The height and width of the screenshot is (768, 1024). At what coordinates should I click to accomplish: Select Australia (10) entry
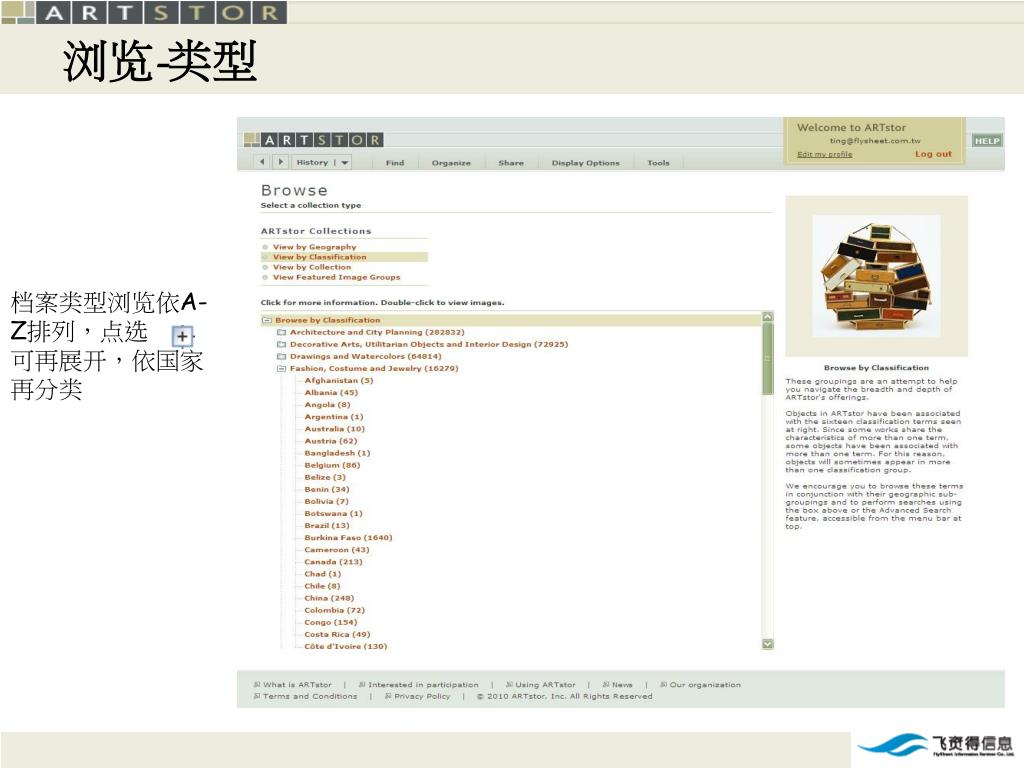coord(334,429)
